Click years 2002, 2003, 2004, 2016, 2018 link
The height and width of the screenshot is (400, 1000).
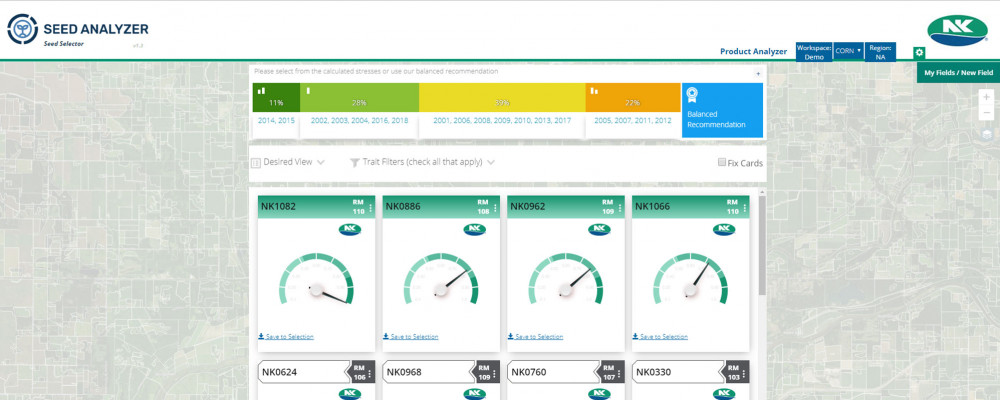click(x=359, y=120)
